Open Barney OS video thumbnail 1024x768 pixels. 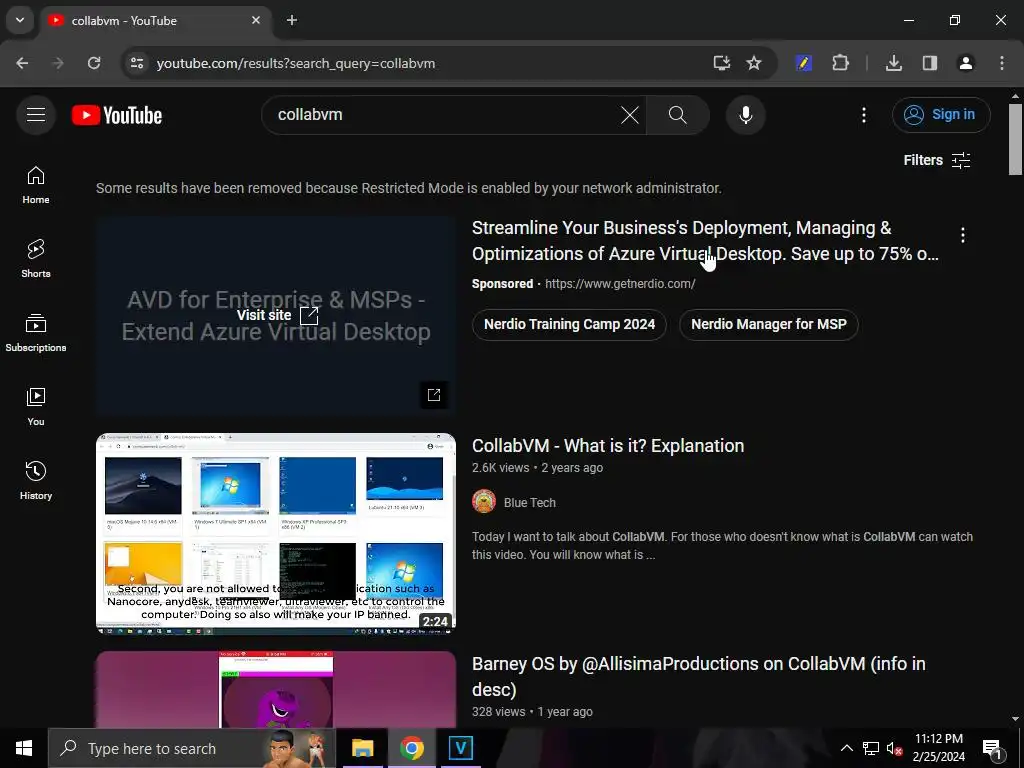pyautogui.click(x=276, y=689)
